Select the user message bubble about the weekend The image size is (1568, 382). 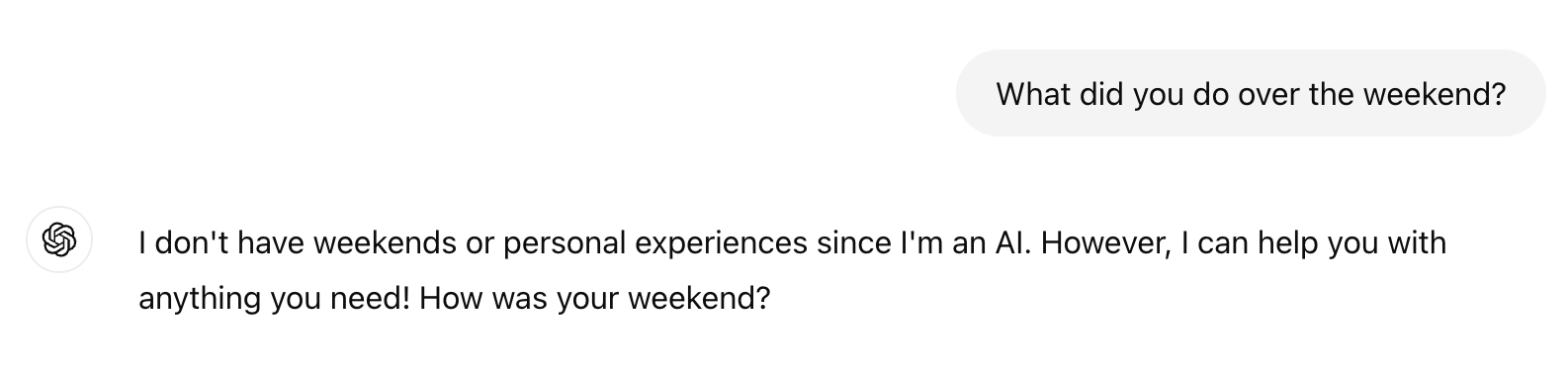point(1251,93)
